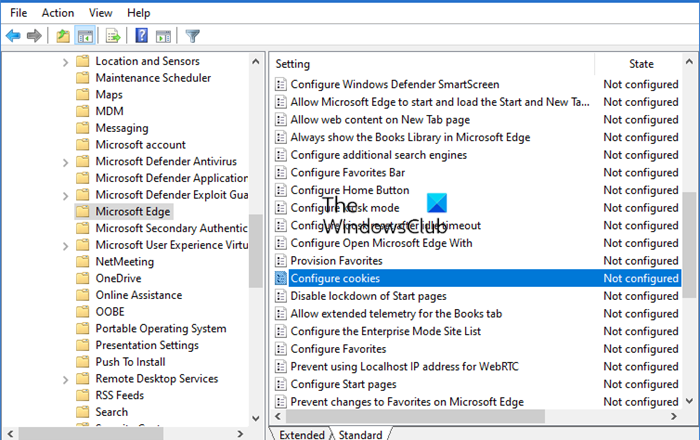Image resolution: width=700 pixels, height=440 pixels.
Task: Select Allow web content on New Tab page
Action: coord(380,120)
